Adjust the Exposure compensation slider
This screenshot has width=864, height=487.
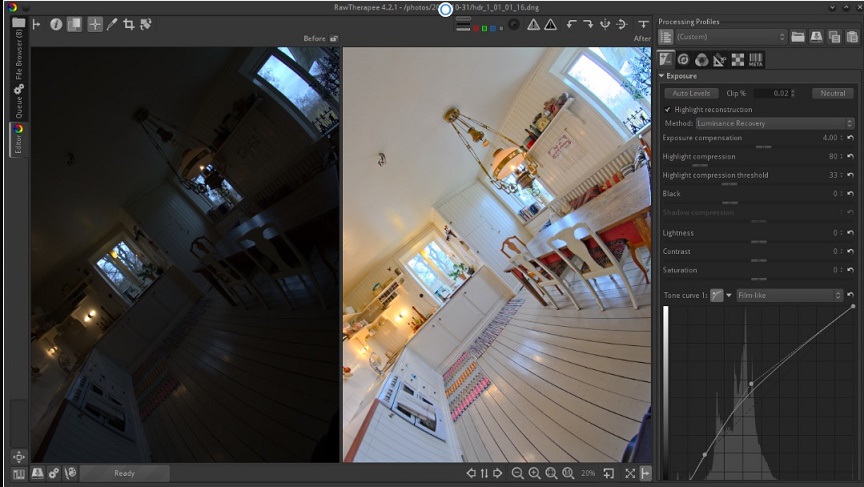pos(763,146)
